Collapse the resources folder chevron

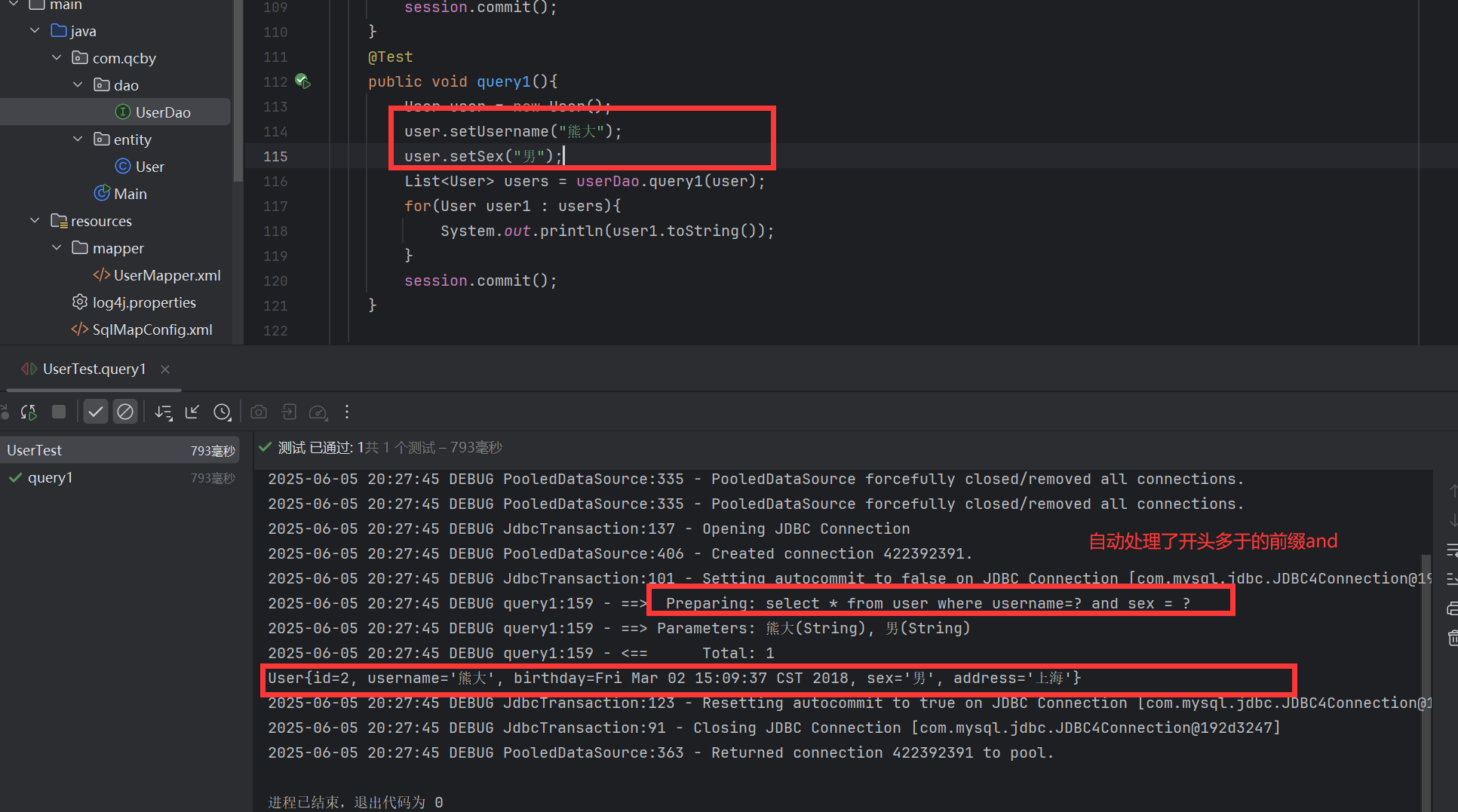click(x=35, y=221)
